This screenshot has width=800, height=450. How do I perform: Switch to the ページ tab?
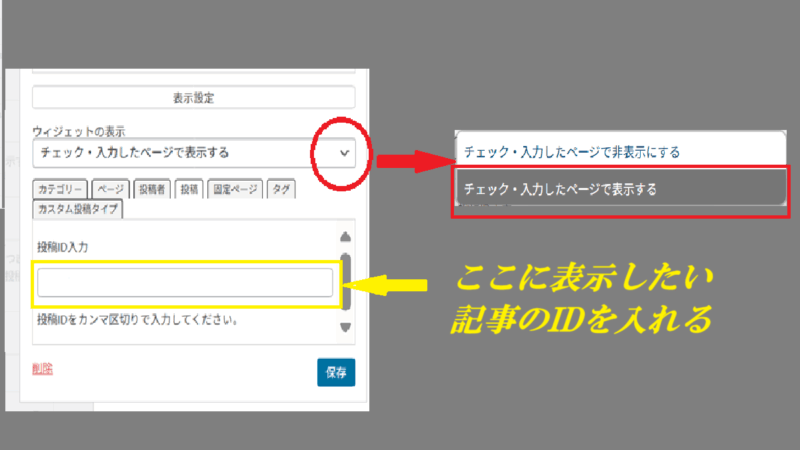pyautogui.click(x=111, y=189)
